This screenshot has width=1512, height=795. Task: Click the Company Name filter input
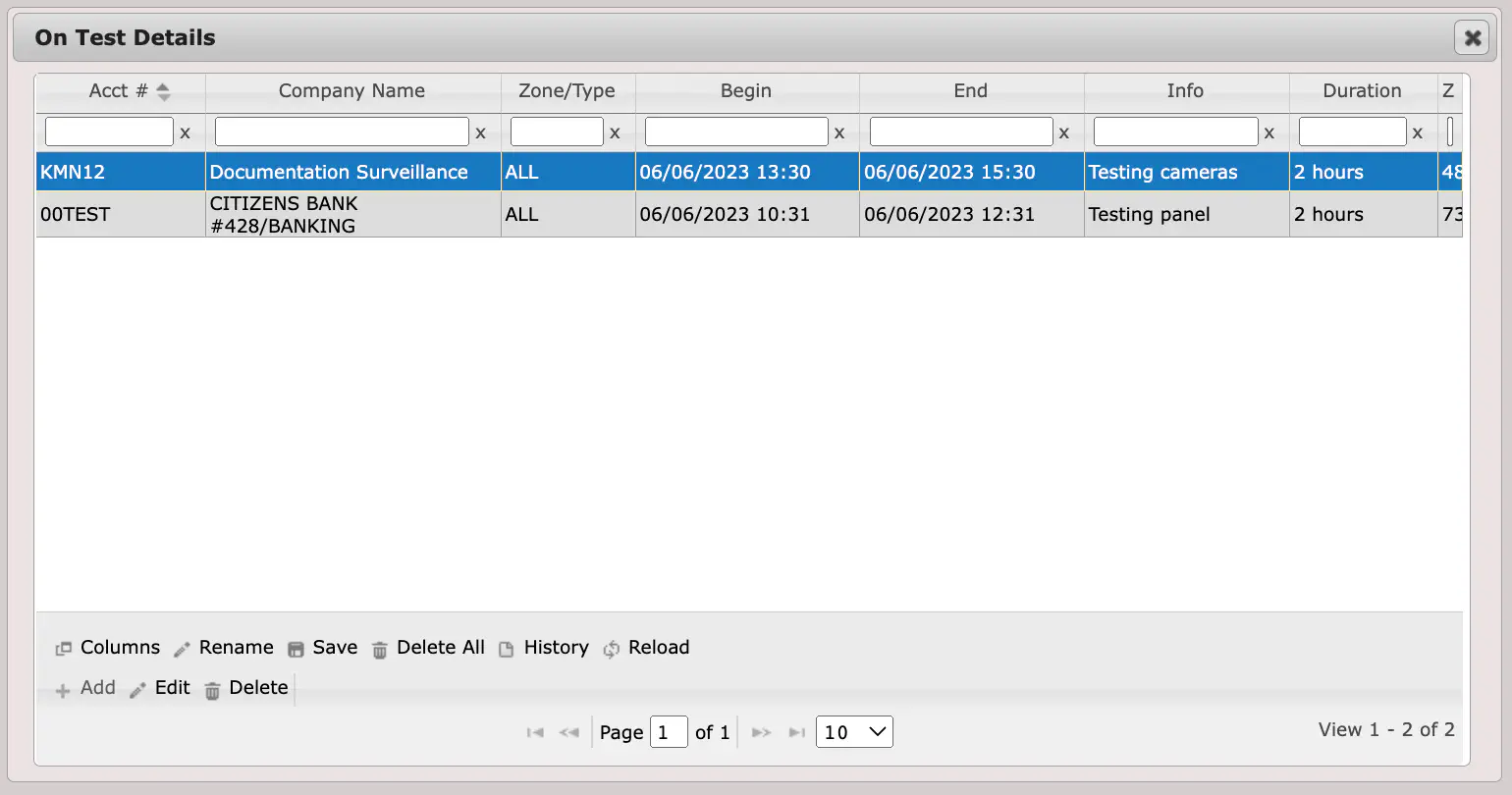coord(342,132)
